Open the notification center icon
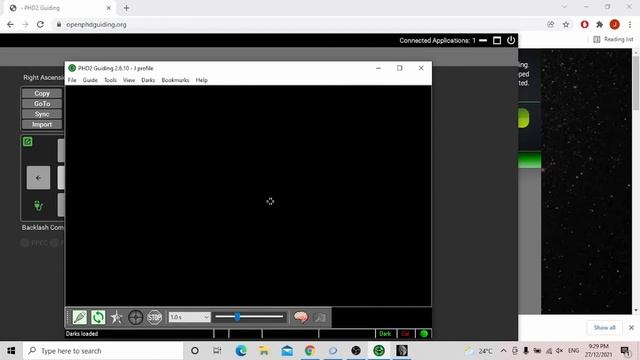This screenshot has width=640, height=360. [625, 351]
